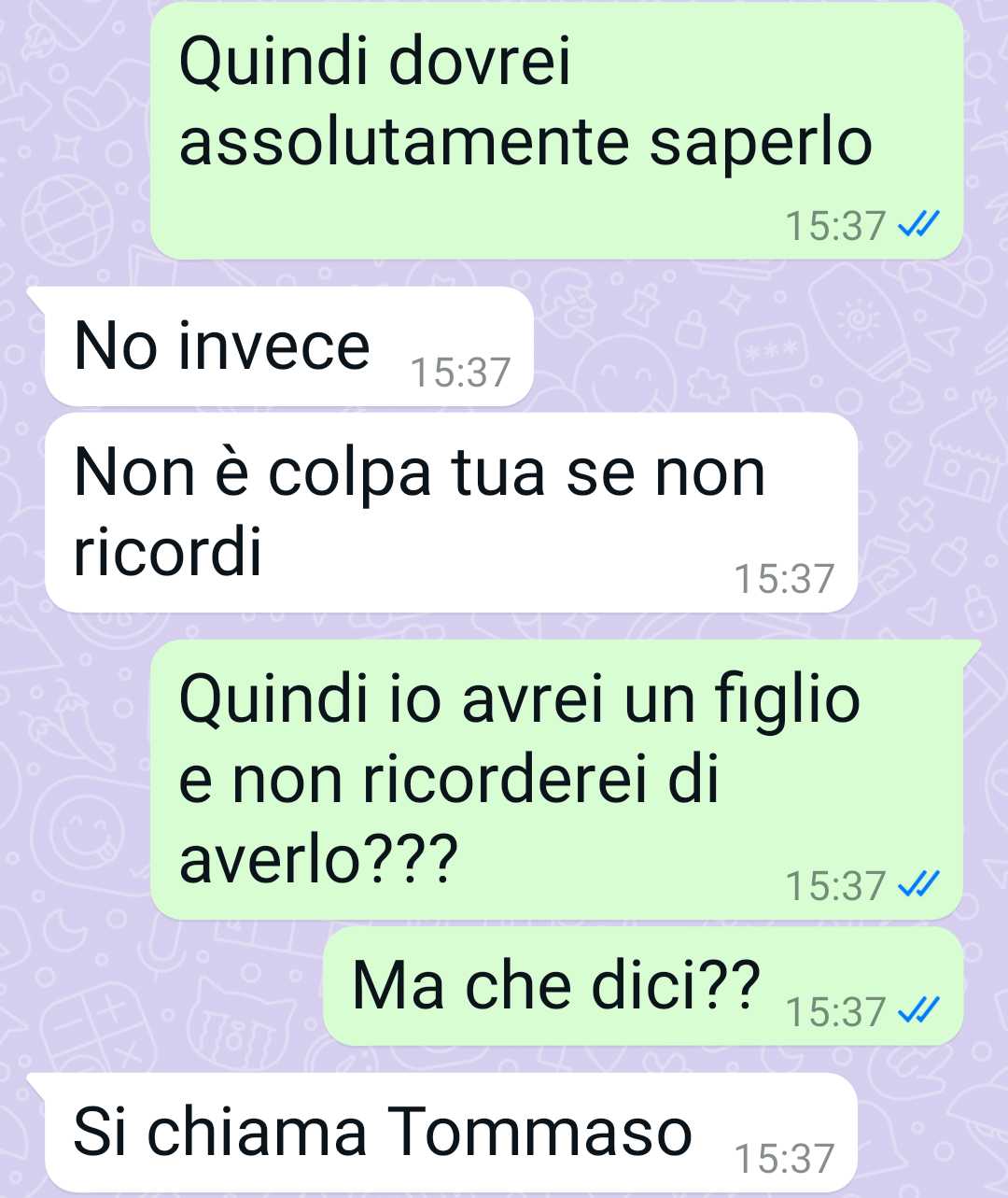Click double check marks on 'saperlo' message
This screenshot has height=1198, width=1008.
[917, 225]
